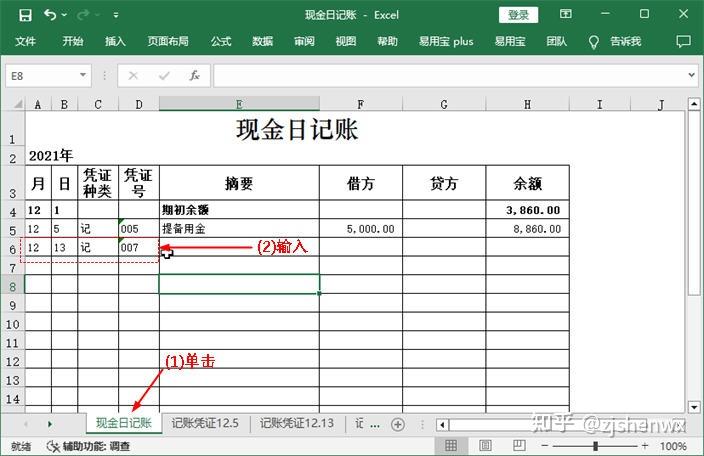
Task: Click the 登录 sign-in button
Action: (518, 15)
